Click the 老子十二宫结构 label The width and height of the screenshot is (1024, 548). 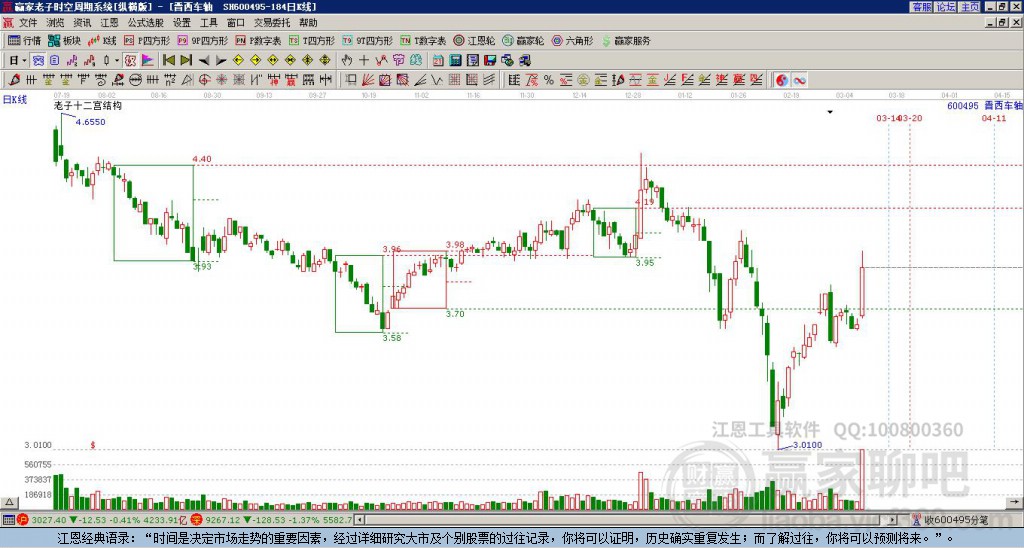pos(88,105)
